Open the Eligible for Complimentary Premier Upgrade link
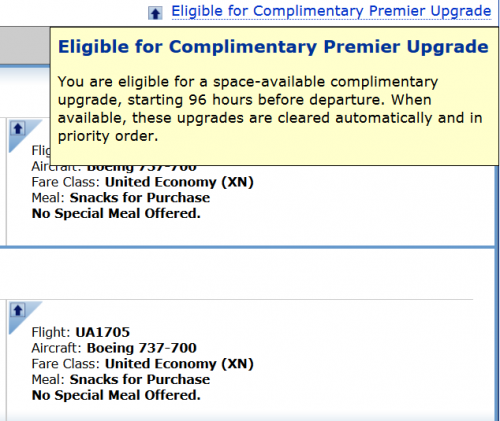Viewport: 500px width, 421px height. pyautogui.click(x=331, y=11)
